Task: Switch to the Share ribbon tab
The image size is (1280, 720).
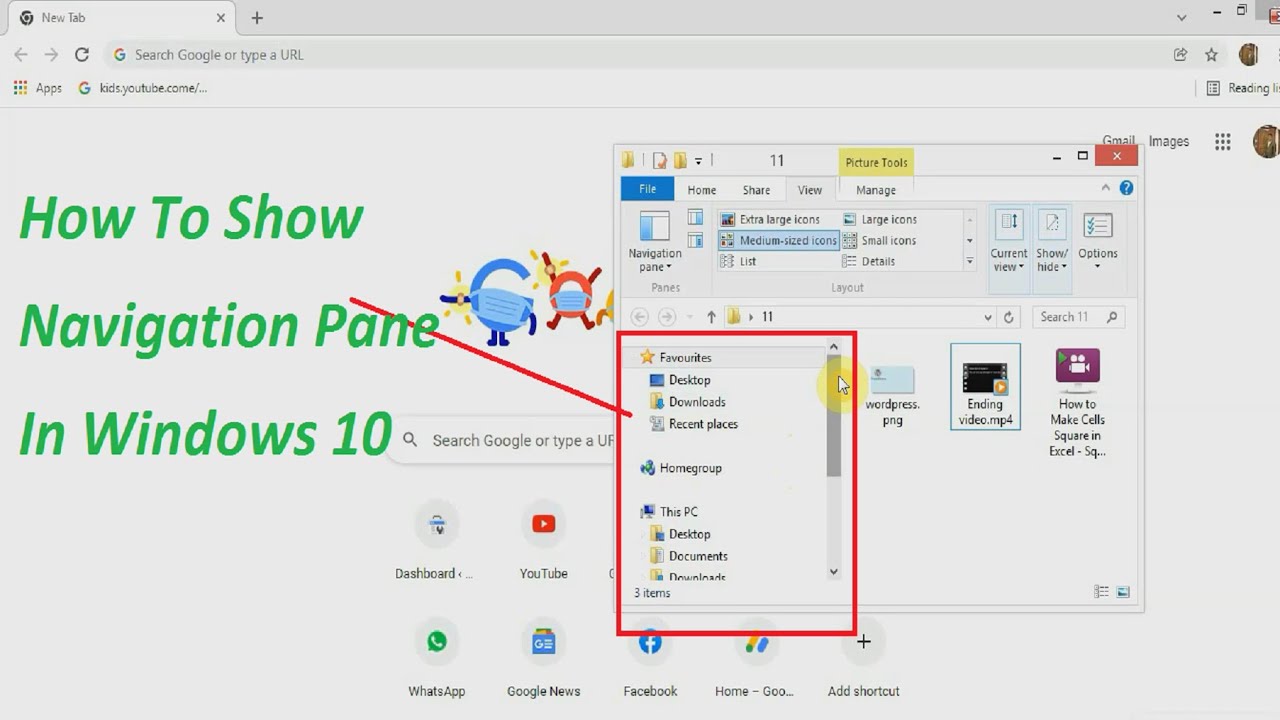Action: [756, 190]
